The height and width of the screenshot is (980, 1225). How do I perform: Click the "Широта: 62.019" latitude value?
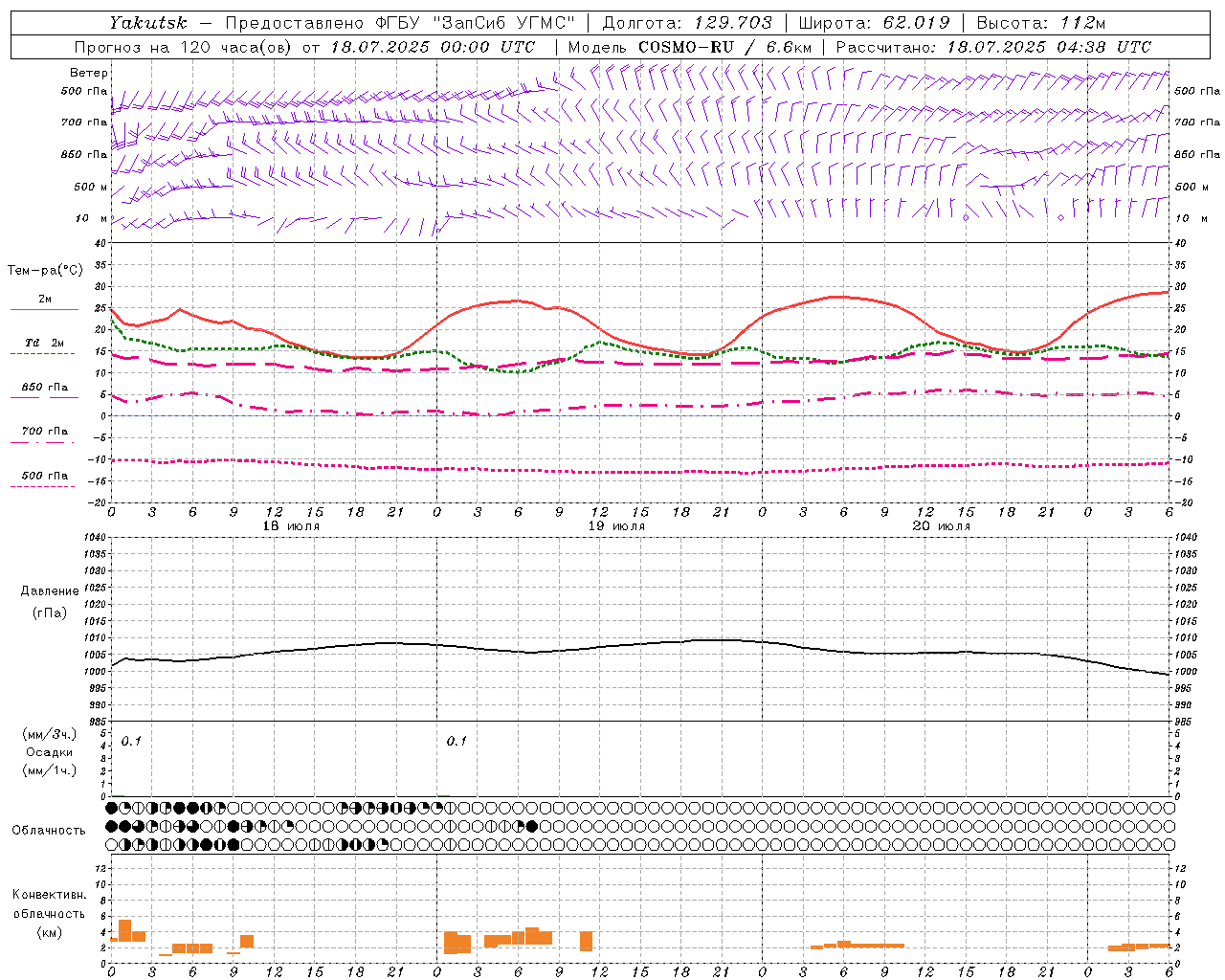[874, 23]
